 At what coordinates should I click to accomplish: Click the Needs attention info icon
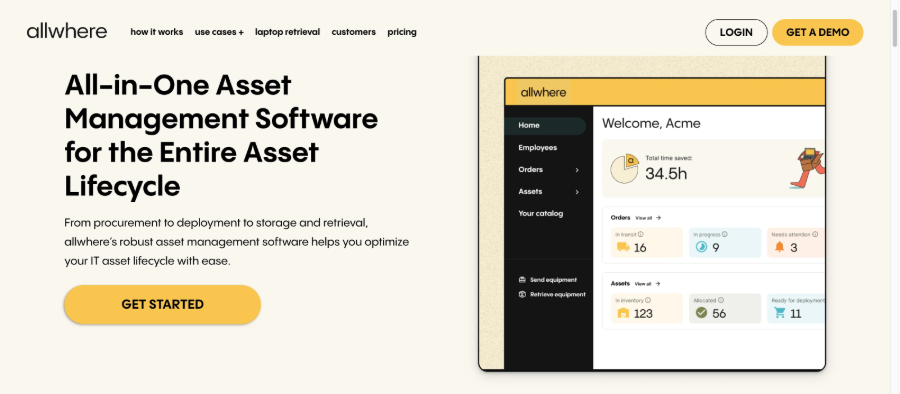pos(815,234)
